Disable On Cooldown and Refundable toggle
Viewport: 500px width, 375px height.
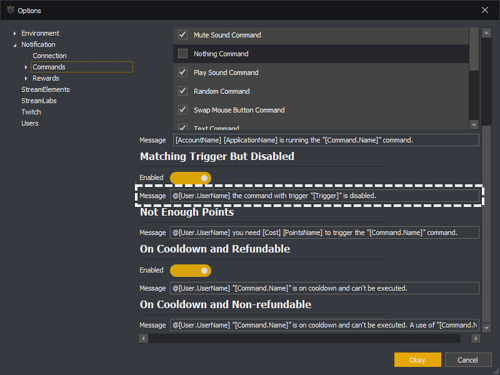(x=191, y=270)
